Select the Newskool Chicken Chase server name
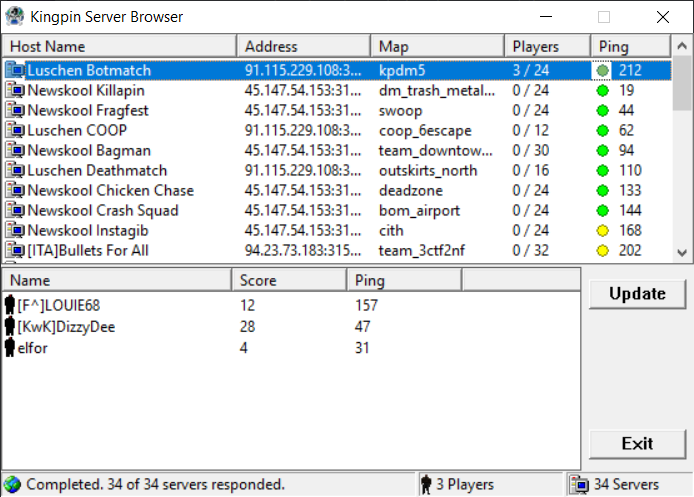This screenshot has width=694, height=497. 111,190
